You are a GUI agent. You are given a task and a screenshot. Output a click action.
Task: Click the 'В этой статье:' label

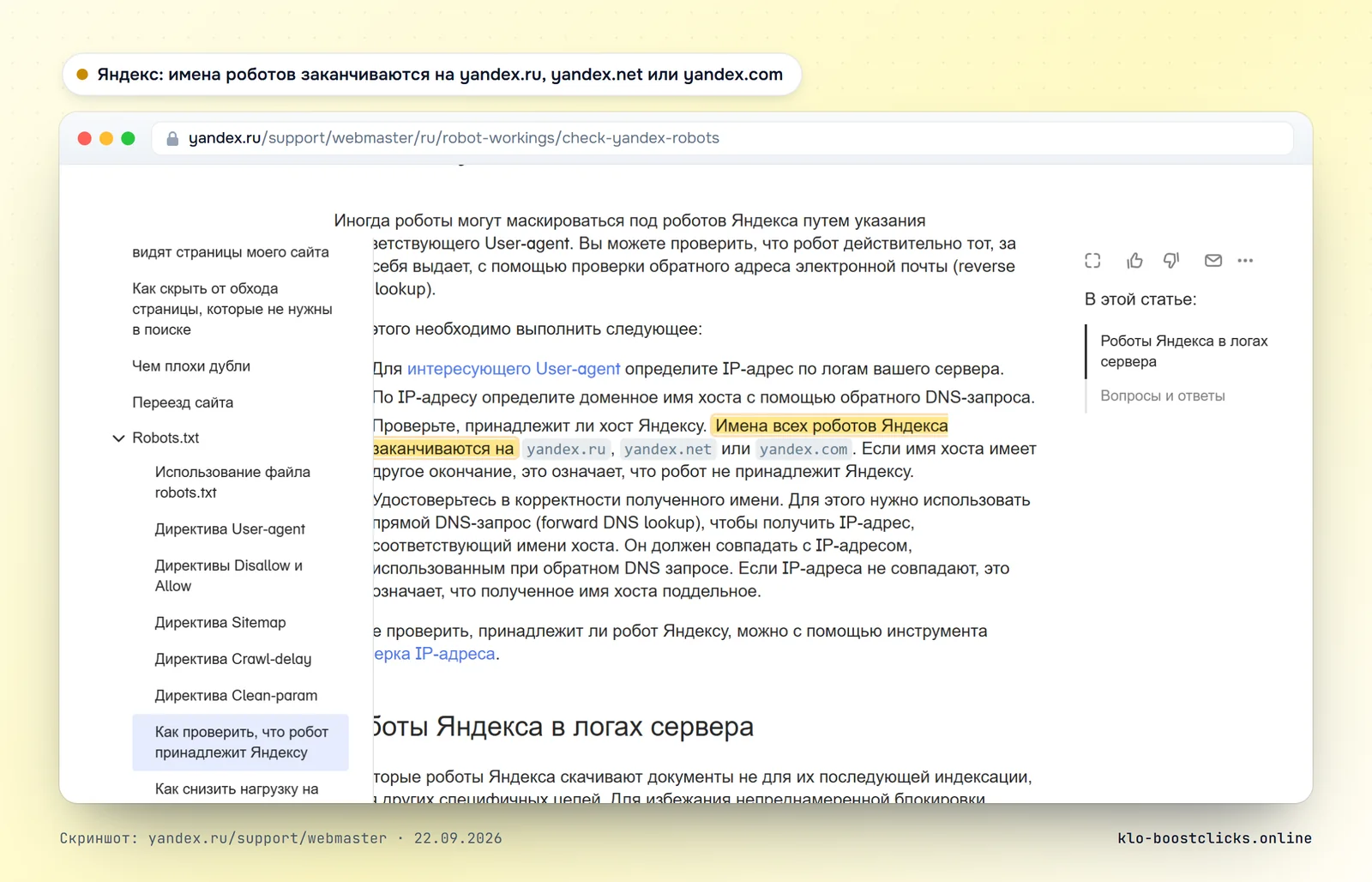(1140, 299)
